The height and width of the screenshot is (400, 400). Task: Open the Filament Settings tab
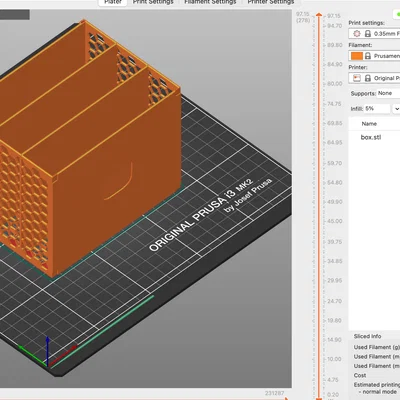(x=210, y=2)
